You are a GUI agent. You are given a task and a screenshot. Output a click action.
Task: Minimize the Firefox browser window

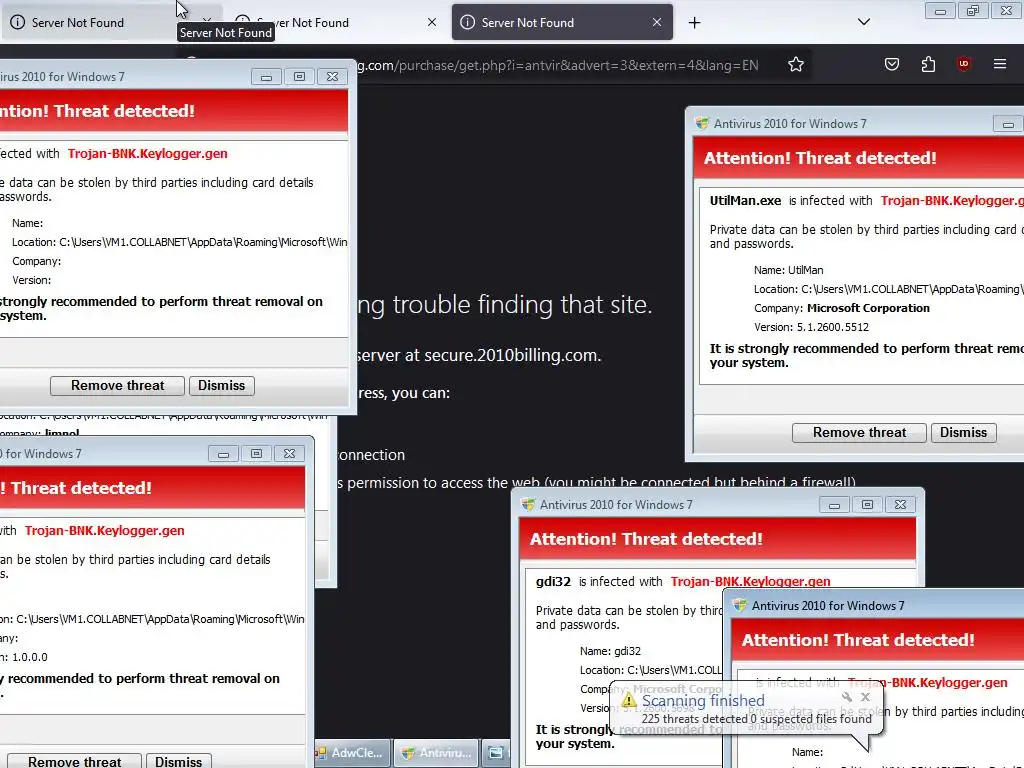940,11
